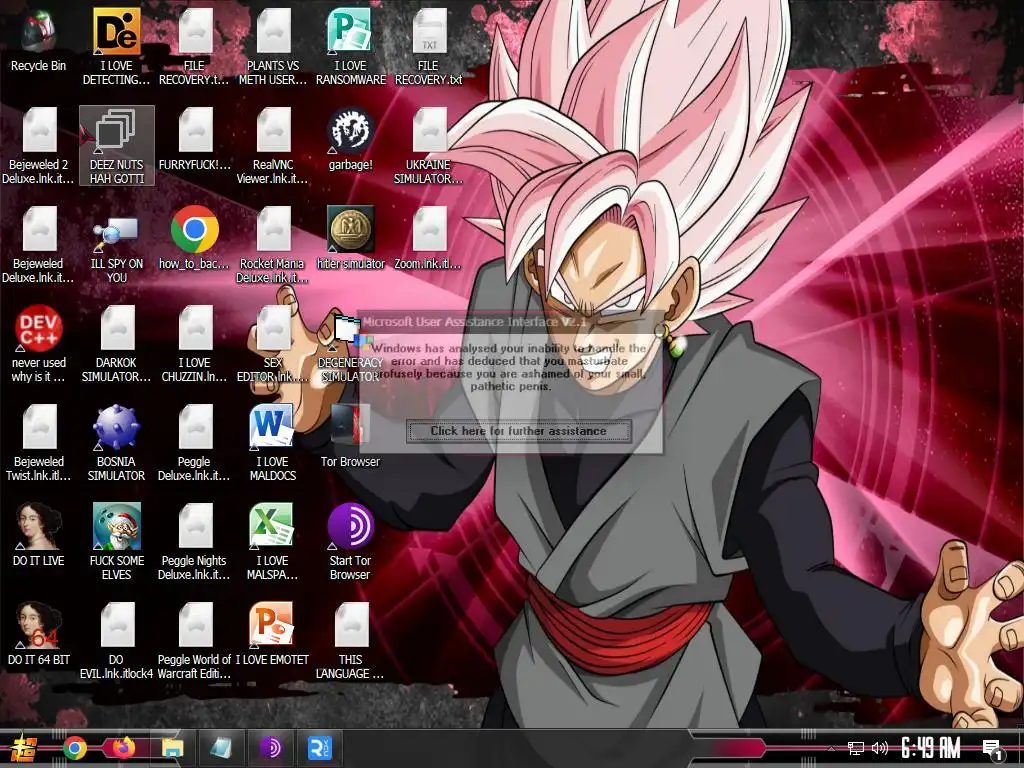Open the volume control tray icon
This screenshot has height=768, width=1024.
[880, 748]
